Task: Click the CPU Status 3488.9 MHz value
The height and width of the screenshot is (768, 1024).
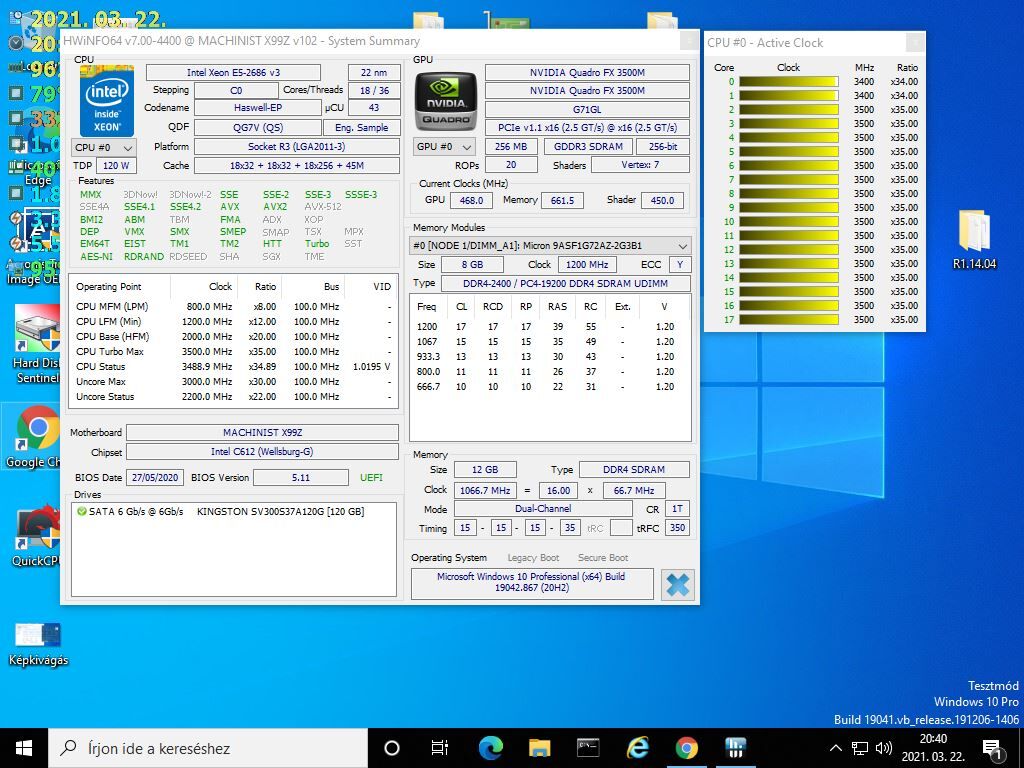Action: pyautogui.click(x=207, y=366)
